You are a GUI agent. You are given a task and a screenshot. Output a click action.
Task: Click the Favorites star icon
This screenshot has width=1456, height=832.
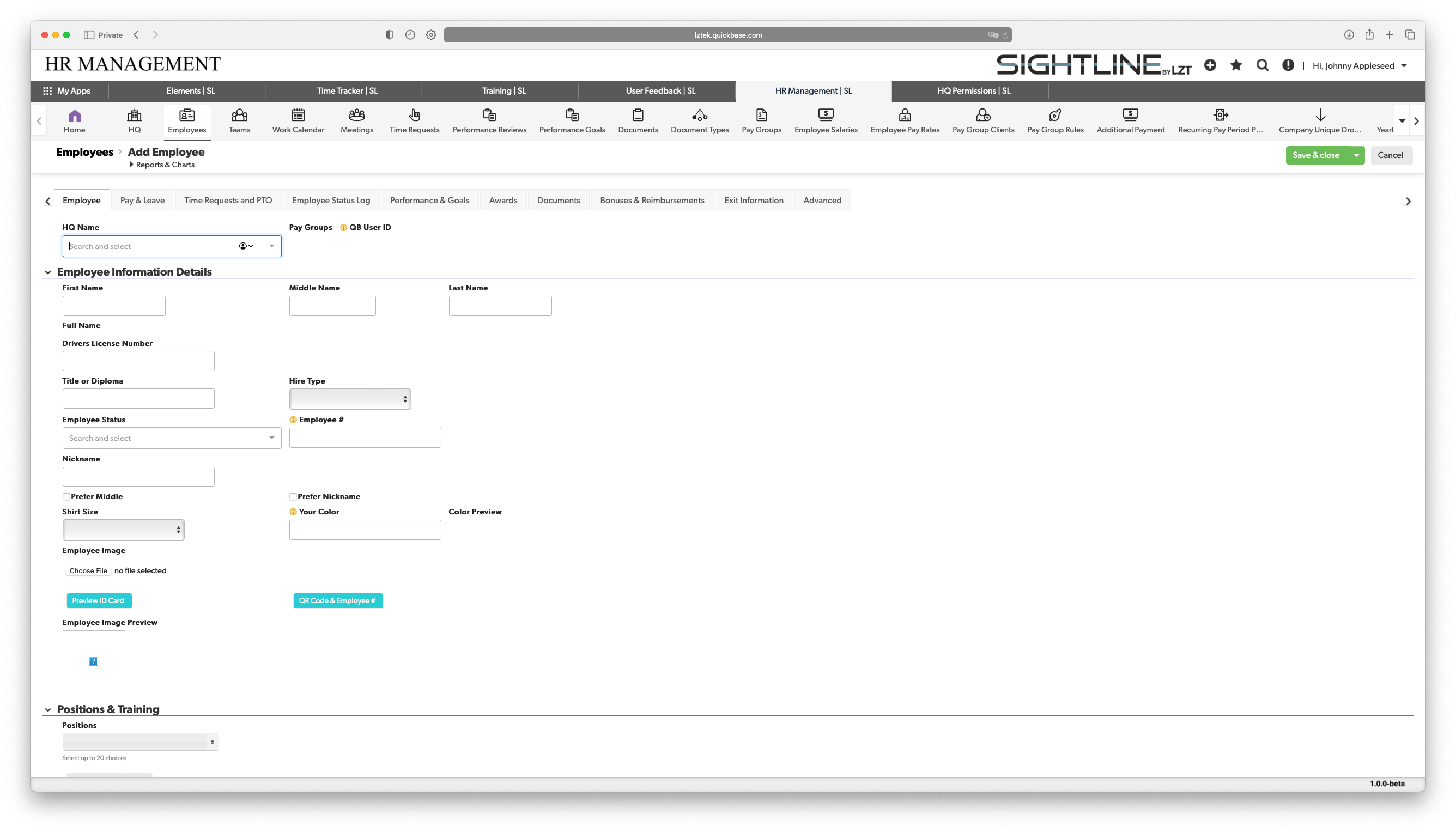pos(1236,65)
